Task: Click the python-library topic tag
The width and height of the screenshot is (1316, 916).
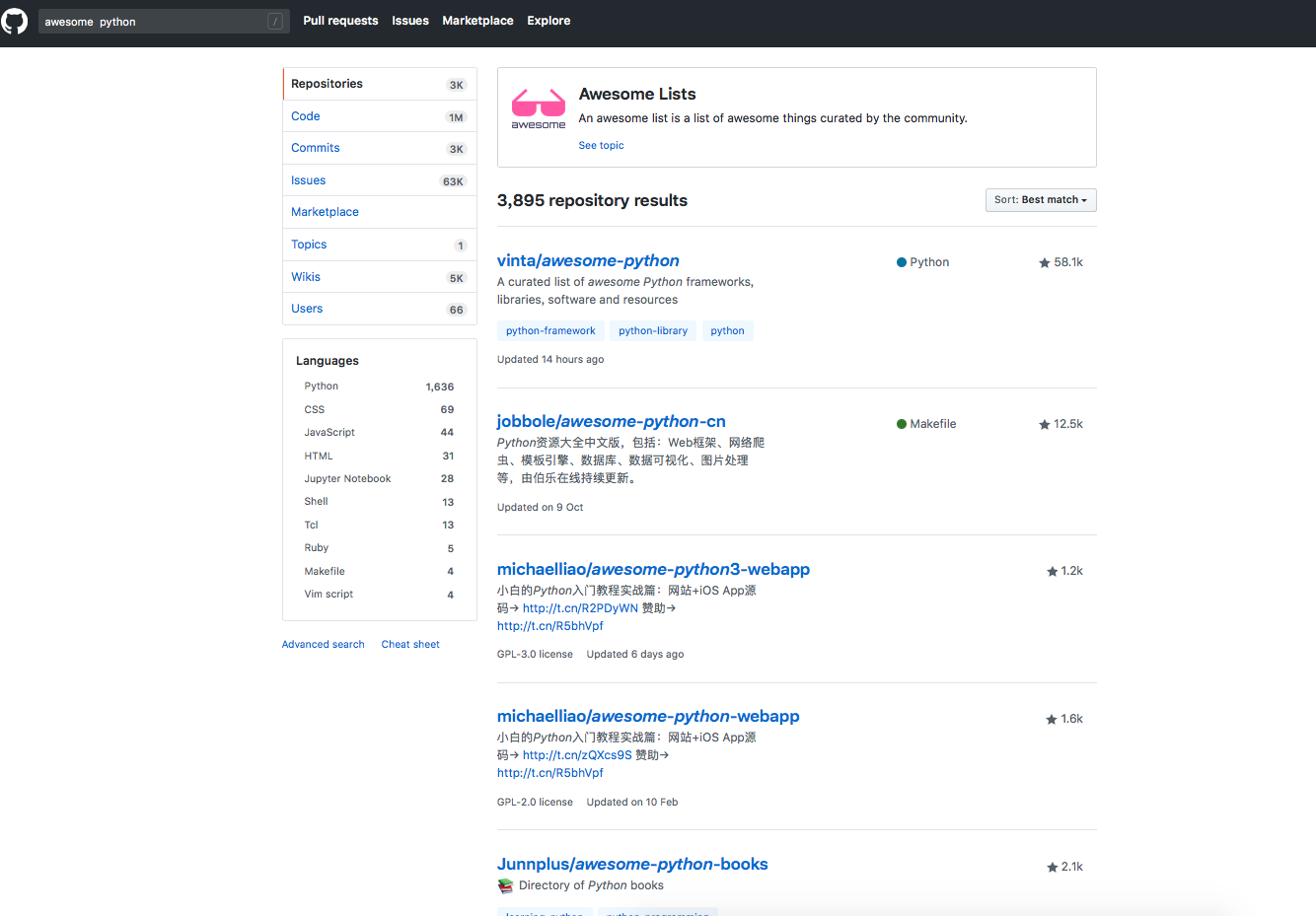Action: [x=653, y=331]
